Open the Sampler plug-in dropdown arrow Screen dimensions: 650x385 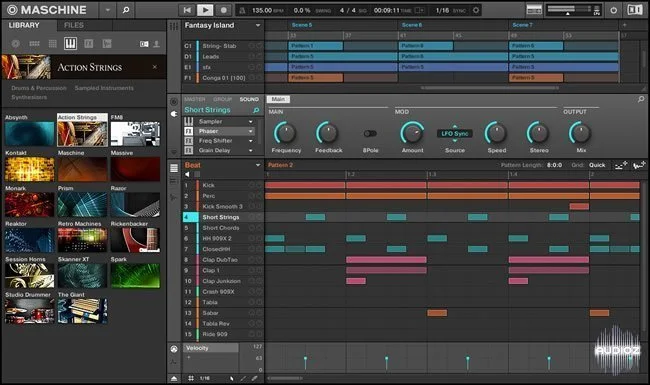click(251, 121)
